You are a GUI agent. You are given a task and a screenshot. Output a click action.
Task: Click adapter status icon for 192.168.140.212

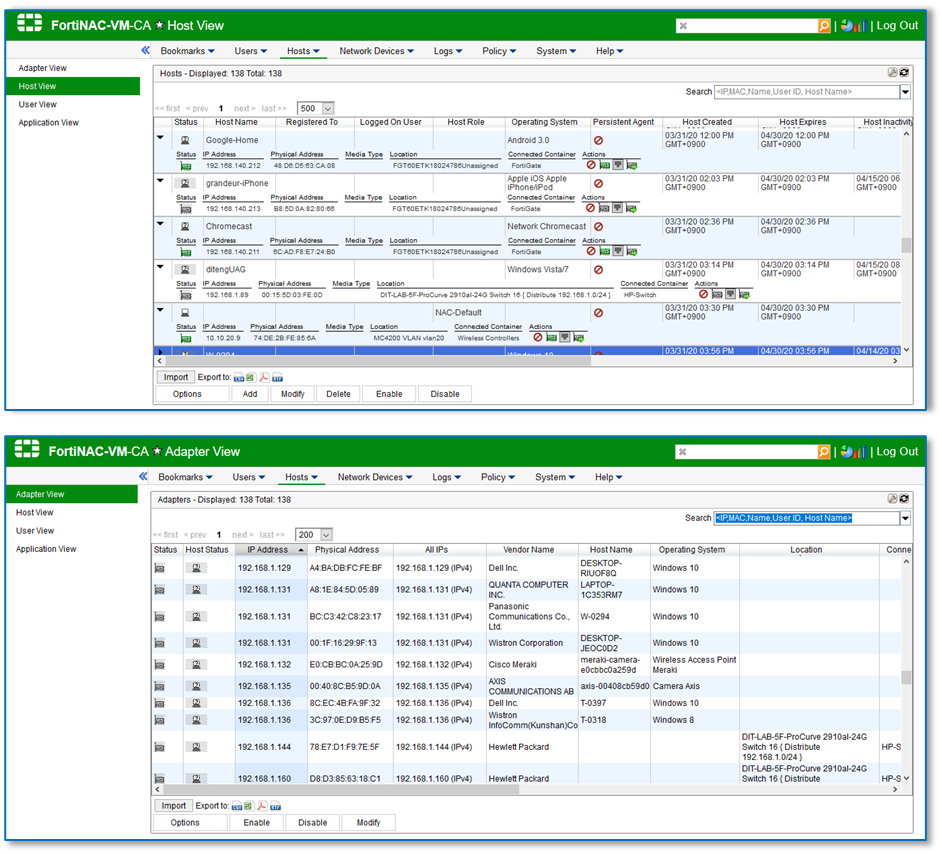click(186, 166)
